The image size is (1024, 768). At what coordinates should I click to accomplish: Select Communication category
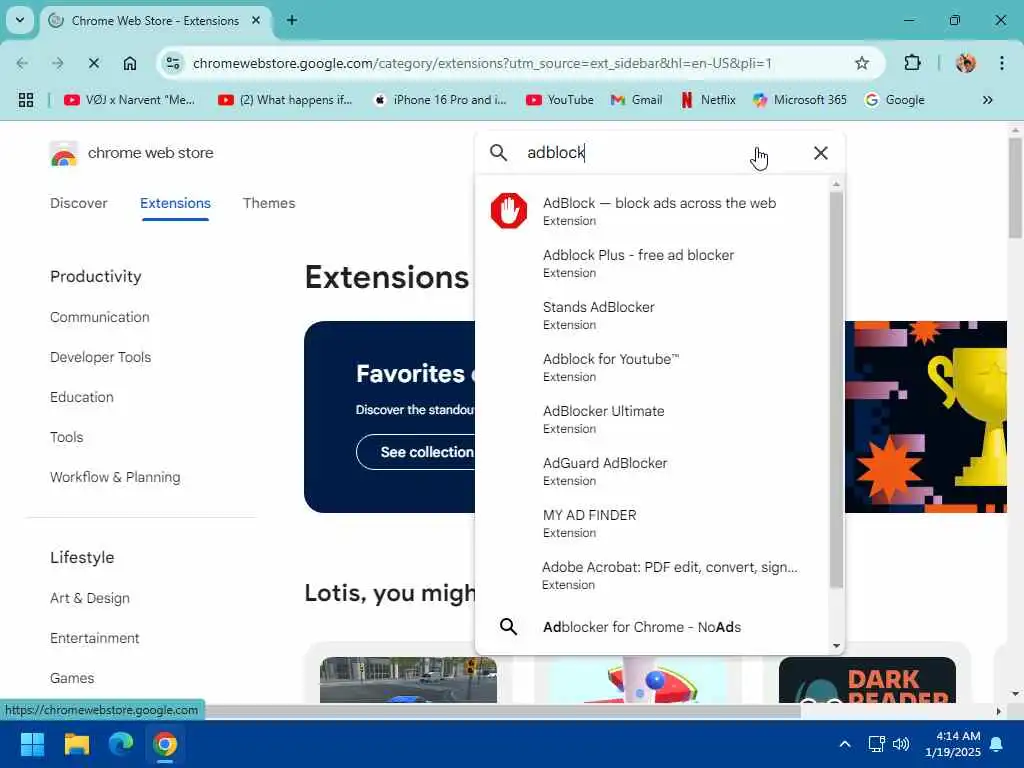pos(100,317)
